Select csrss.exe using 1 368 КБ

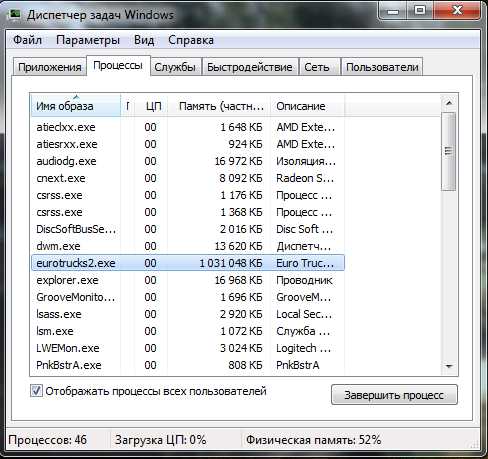(x=187, y=212)
